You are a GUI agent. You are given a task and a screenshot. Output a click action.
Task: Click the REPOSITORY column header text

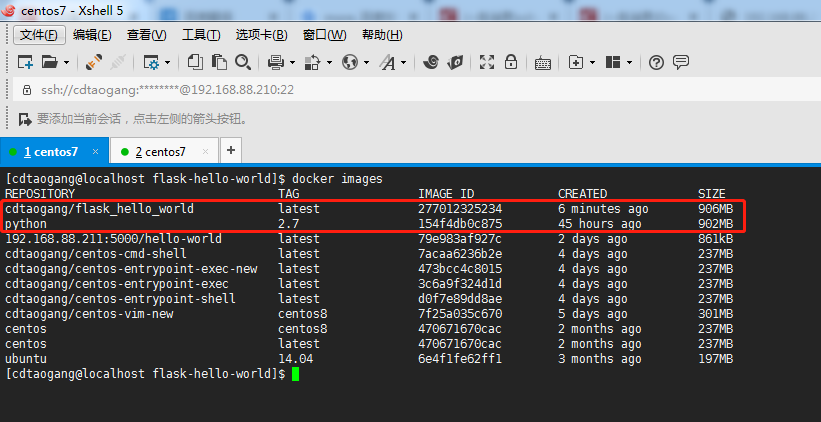pyautogui.click(x=40, y=194)
